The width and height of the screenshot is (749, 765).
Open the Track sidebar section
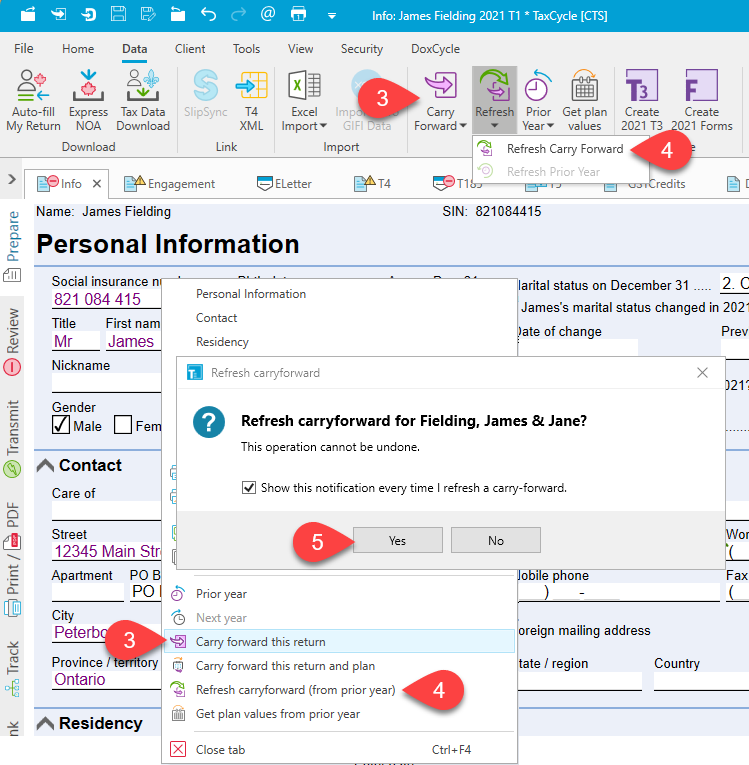point(12,668)
